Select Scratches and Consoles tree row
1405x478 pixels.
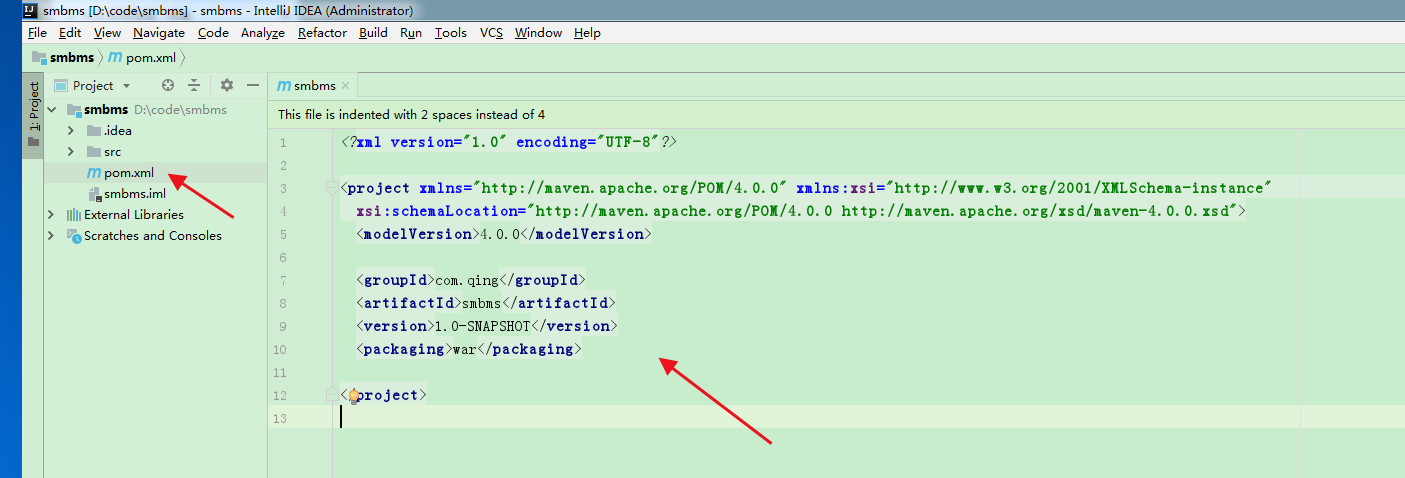(x=155, y=236)
